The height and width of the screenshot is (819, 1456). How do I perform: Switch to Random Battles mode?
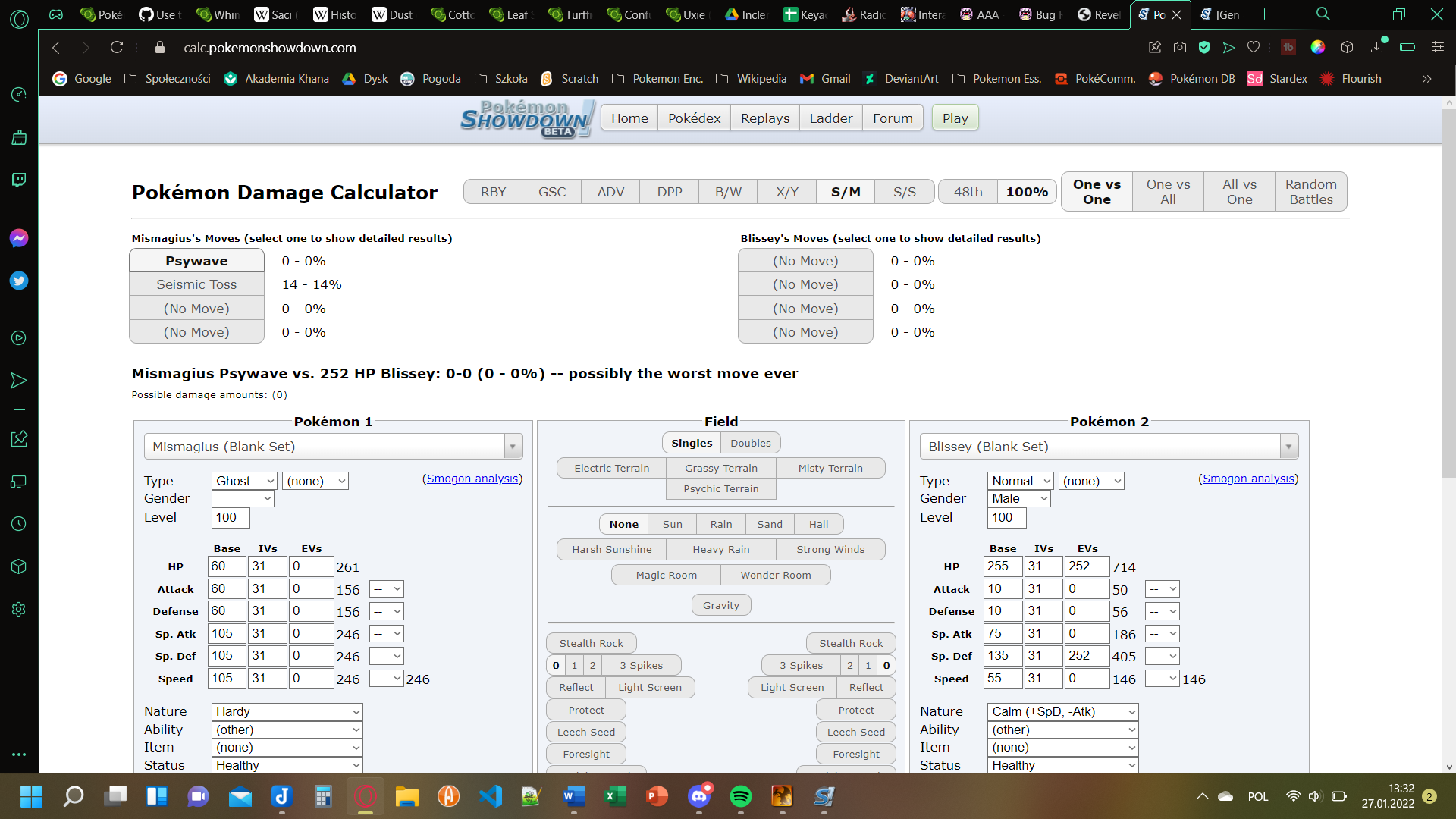[x=1310, y=192]
